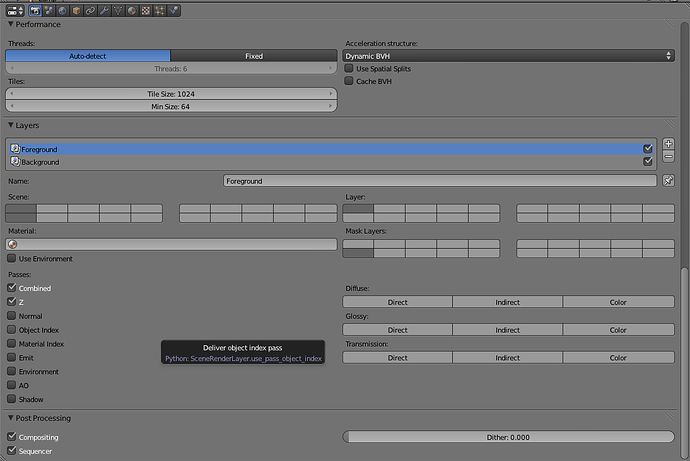
Task: Increase Tile Size with right arrow
Action: (330, 94)
